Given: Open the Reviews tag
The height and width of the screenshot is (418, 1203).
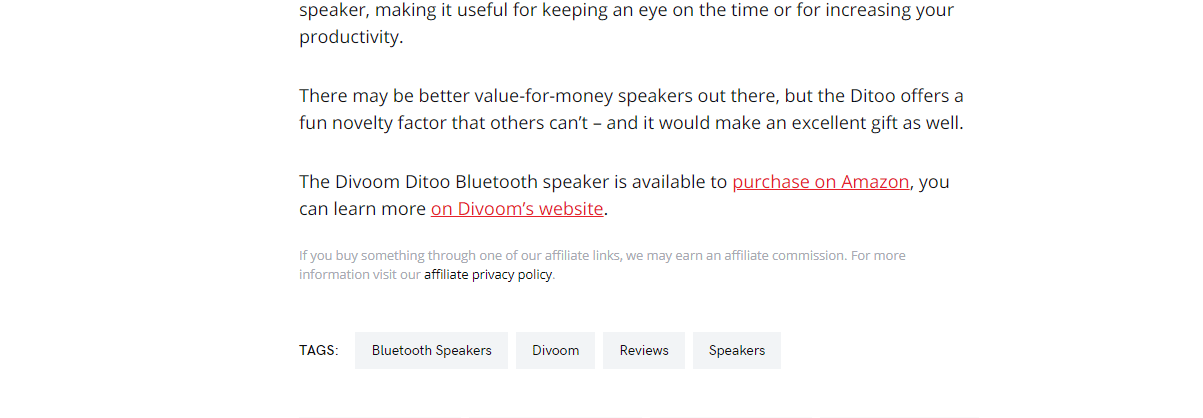Looking at the screenshot, I should click(x=643, y=351).
